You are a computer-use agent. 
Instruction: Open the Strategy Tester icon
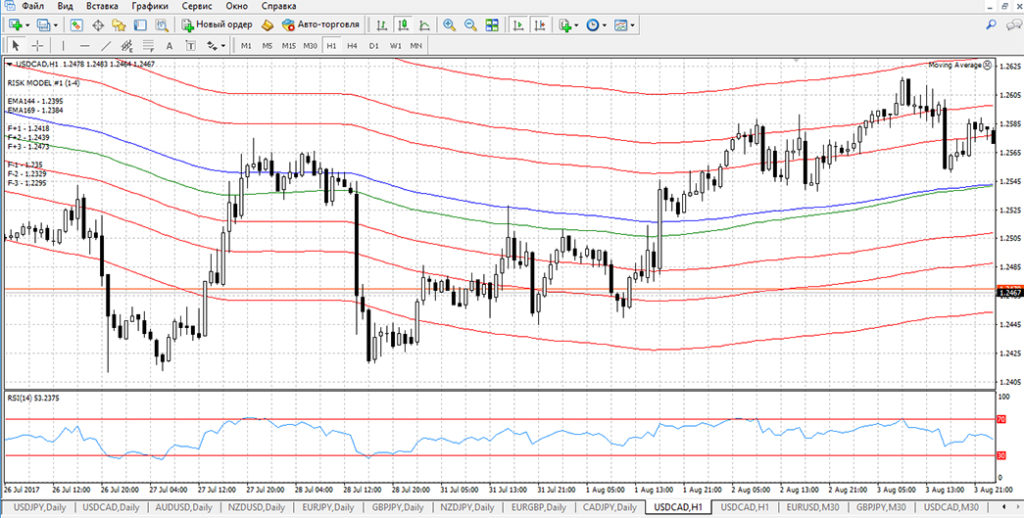(161, 25)
